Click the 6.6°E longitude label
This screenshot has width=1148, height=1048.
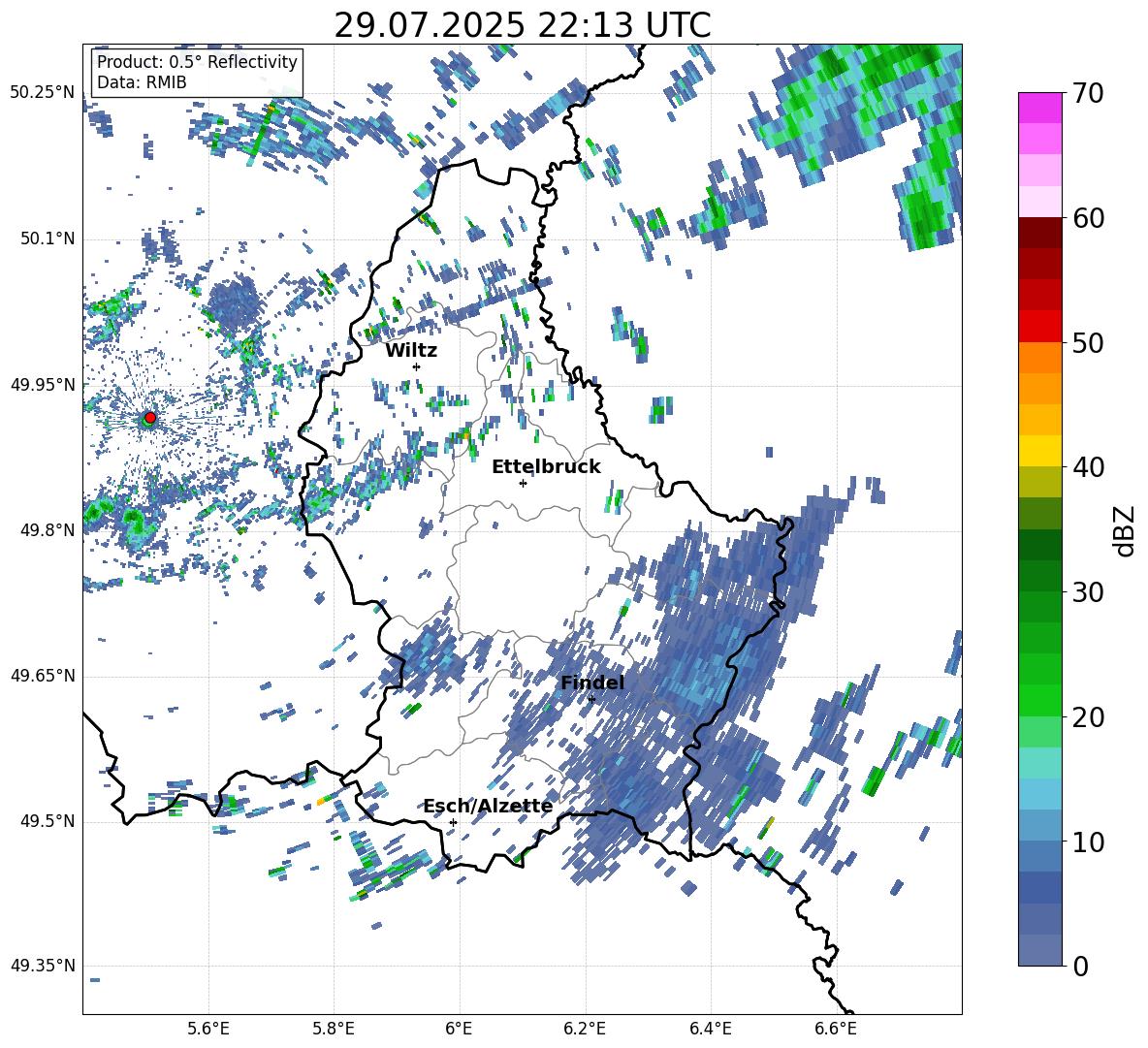click(x=836, y=1029)
